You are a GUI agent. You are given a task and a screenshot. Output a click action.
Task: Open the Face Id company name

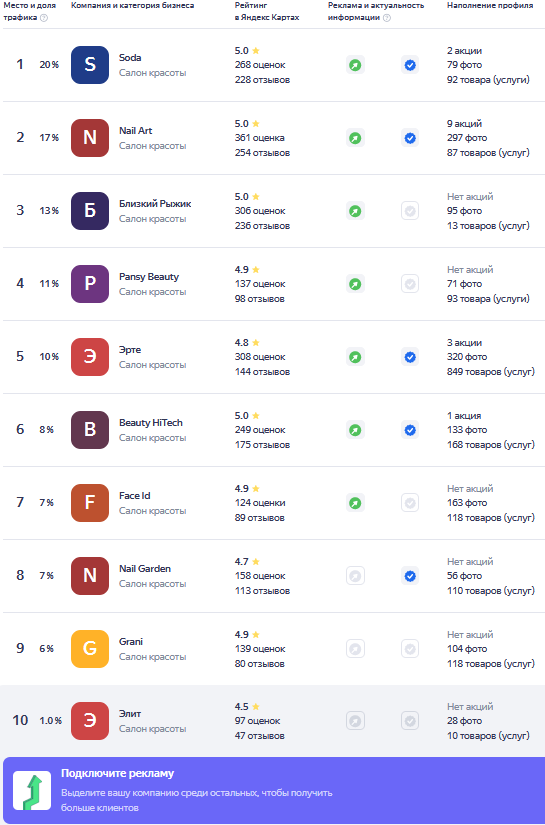(x=135, y=496)
